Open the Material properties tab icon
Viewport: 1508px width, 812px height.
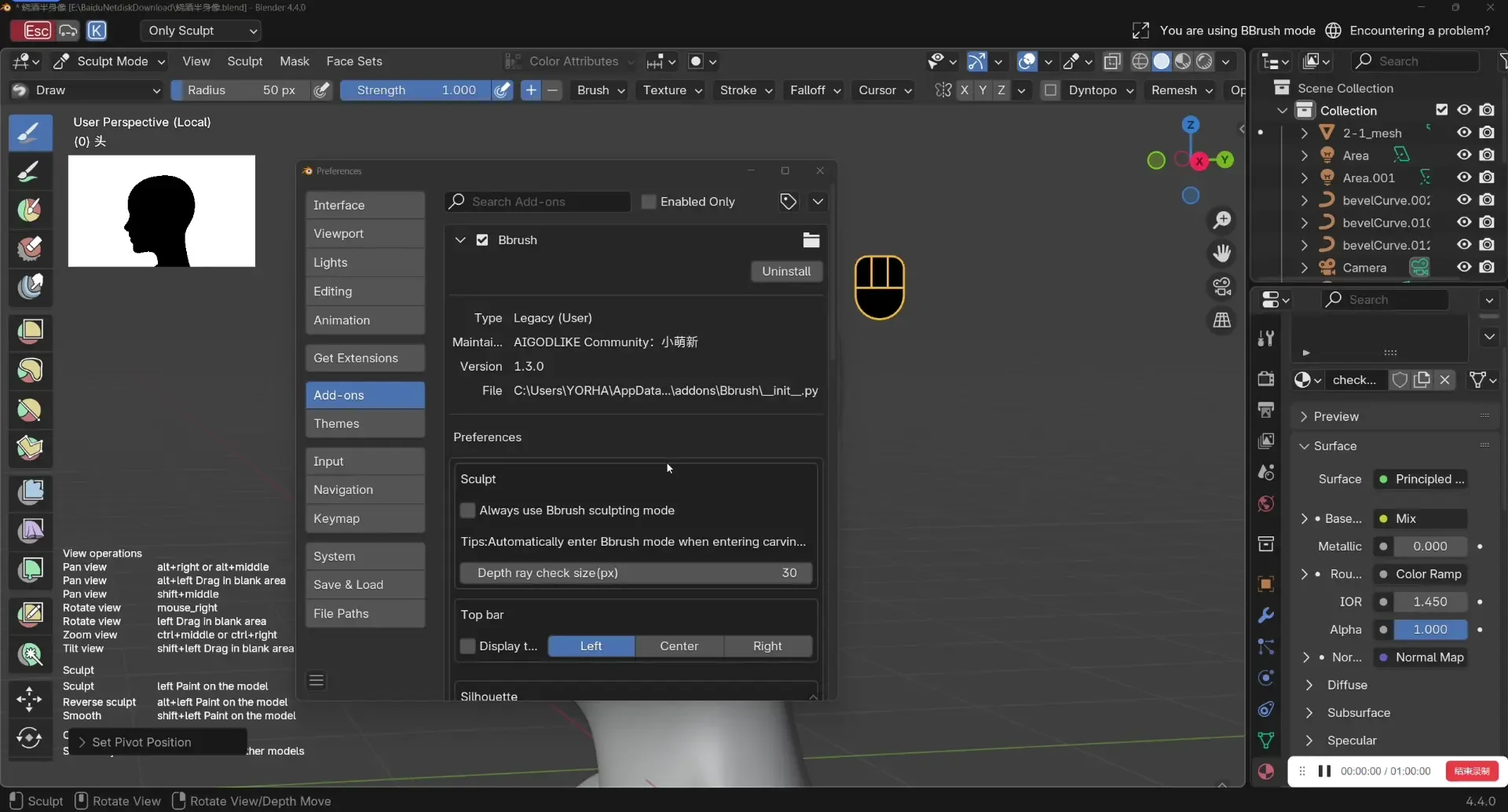click(1266, 772)
